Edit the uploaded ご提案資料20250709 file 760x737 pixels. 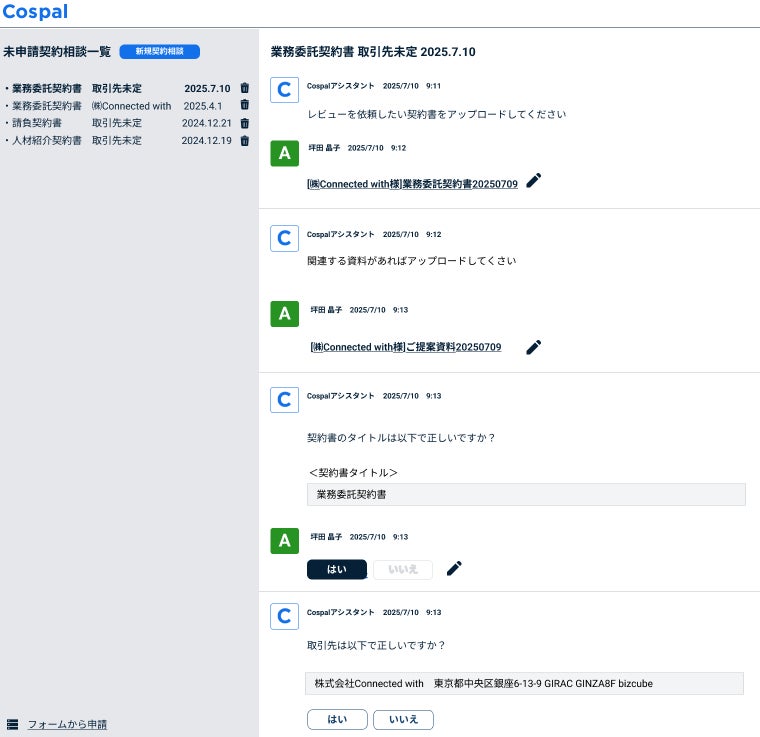click(x=533, y=347)
